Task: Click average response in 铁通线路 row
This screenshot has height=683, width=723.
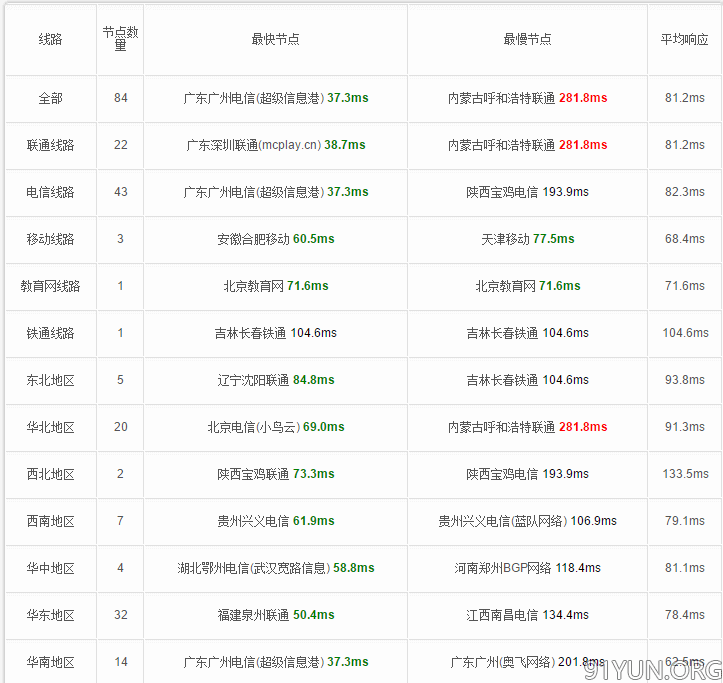Action: coord(685,333)
